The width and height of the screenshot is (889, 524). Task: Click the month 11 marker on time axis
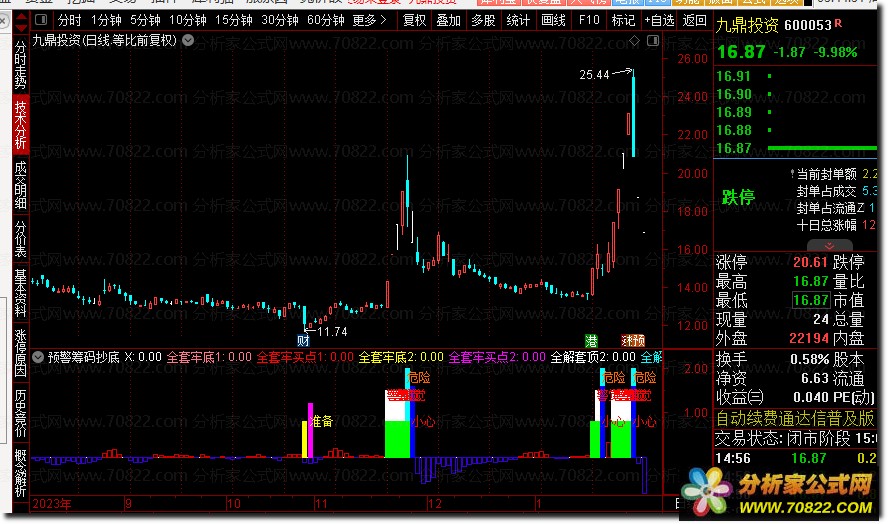[x=321, y=504]
